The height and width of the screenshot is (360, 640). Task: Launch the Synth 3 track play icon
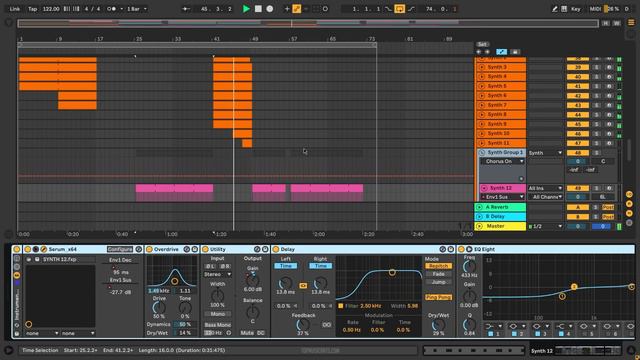click(x=481, y=67)
